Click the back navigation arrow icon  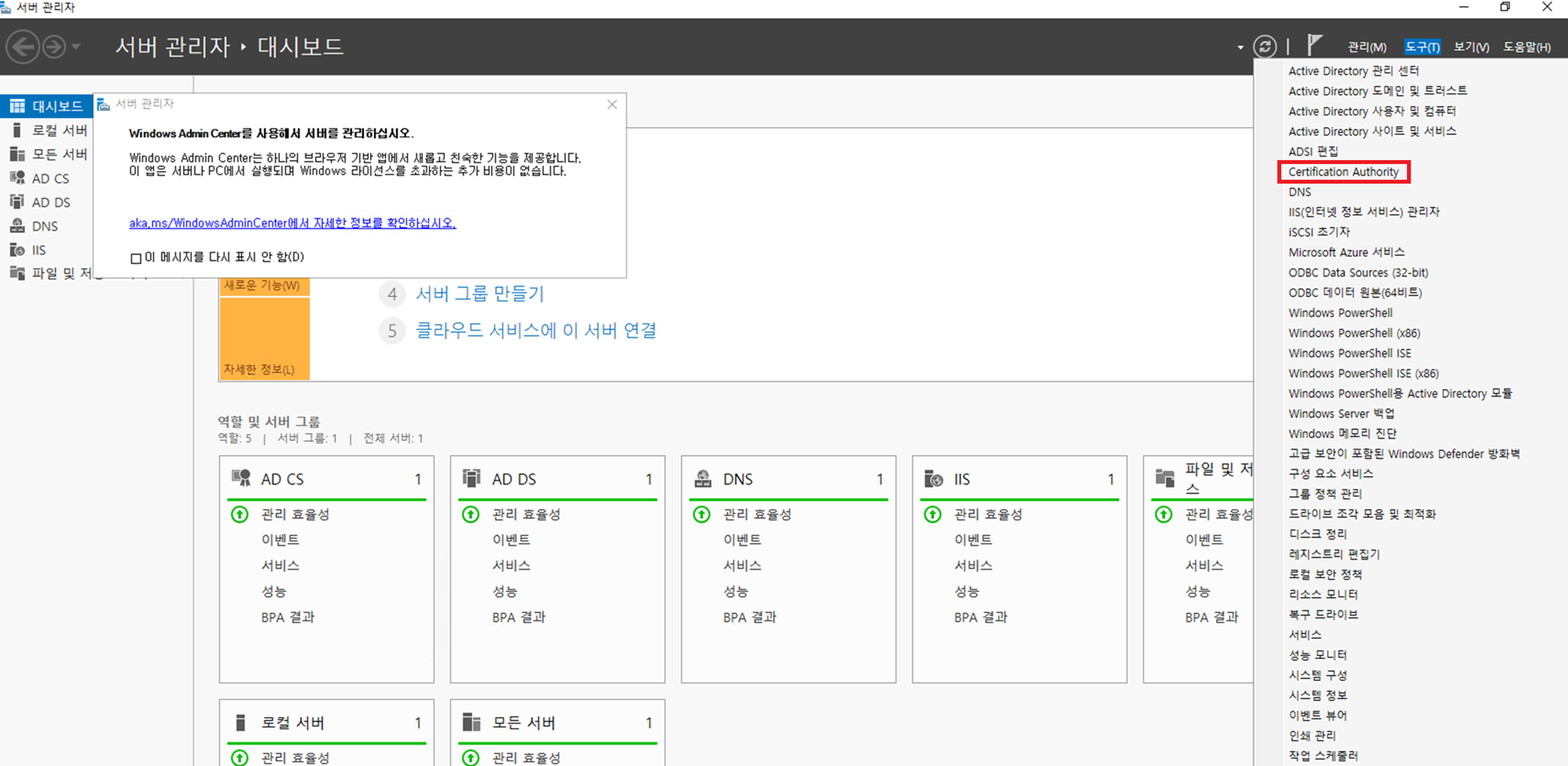point(23,47)
